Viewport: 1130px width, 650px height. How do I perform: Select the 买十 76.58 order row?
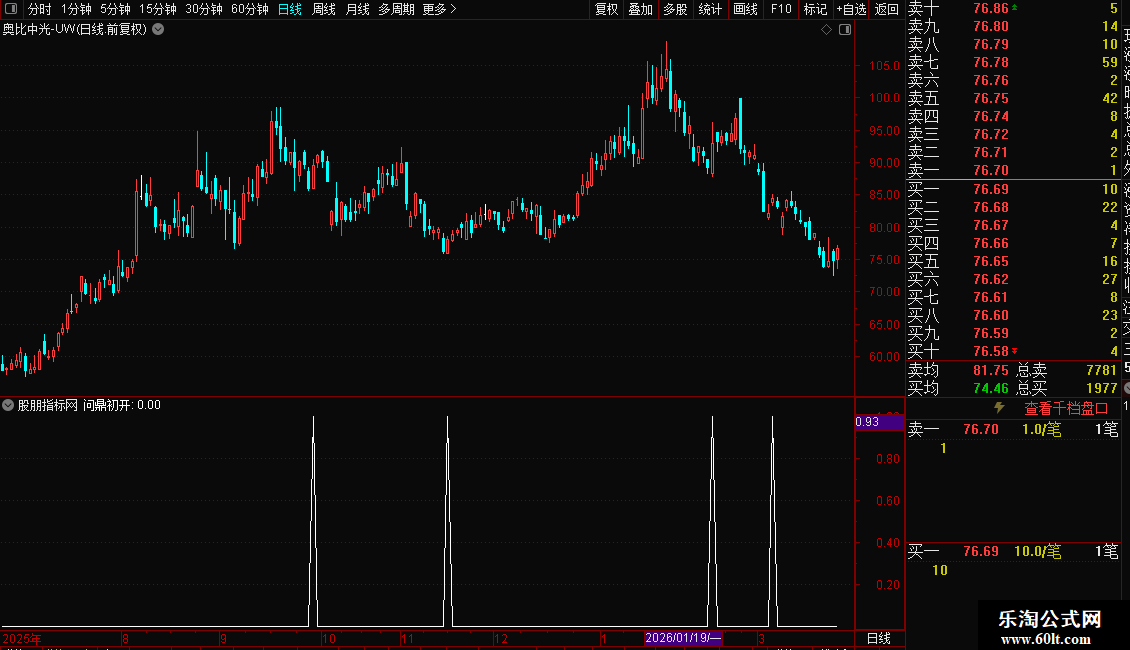(x=1013, y=352)
